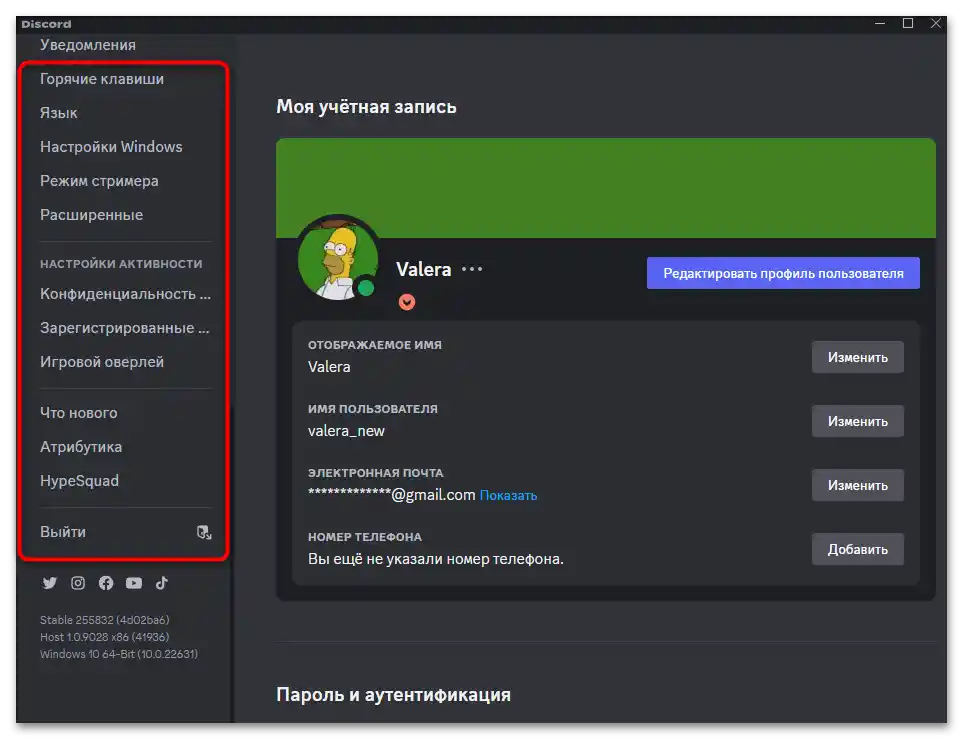Click the logout icon next to Выйти
Viewport: 963px width, 739px height.
(x=204, y=532)
